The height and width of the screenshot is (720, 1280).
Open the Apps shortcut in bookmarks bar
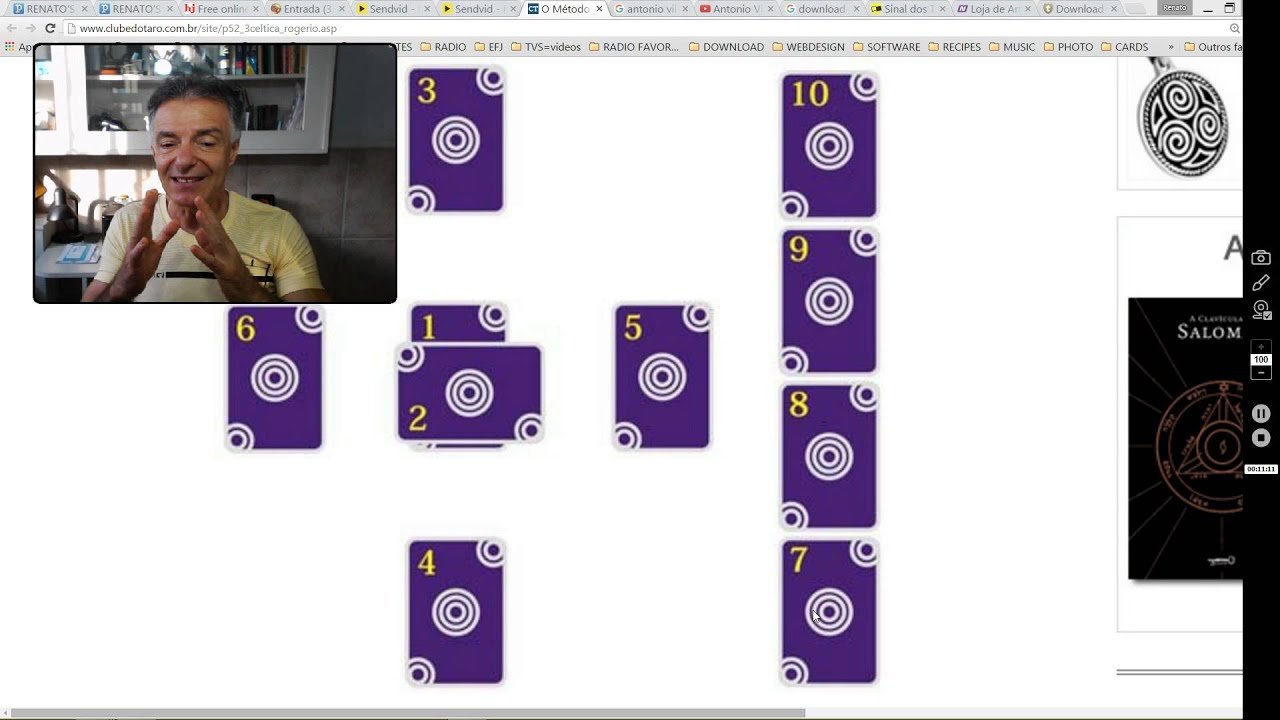point(18,47)
